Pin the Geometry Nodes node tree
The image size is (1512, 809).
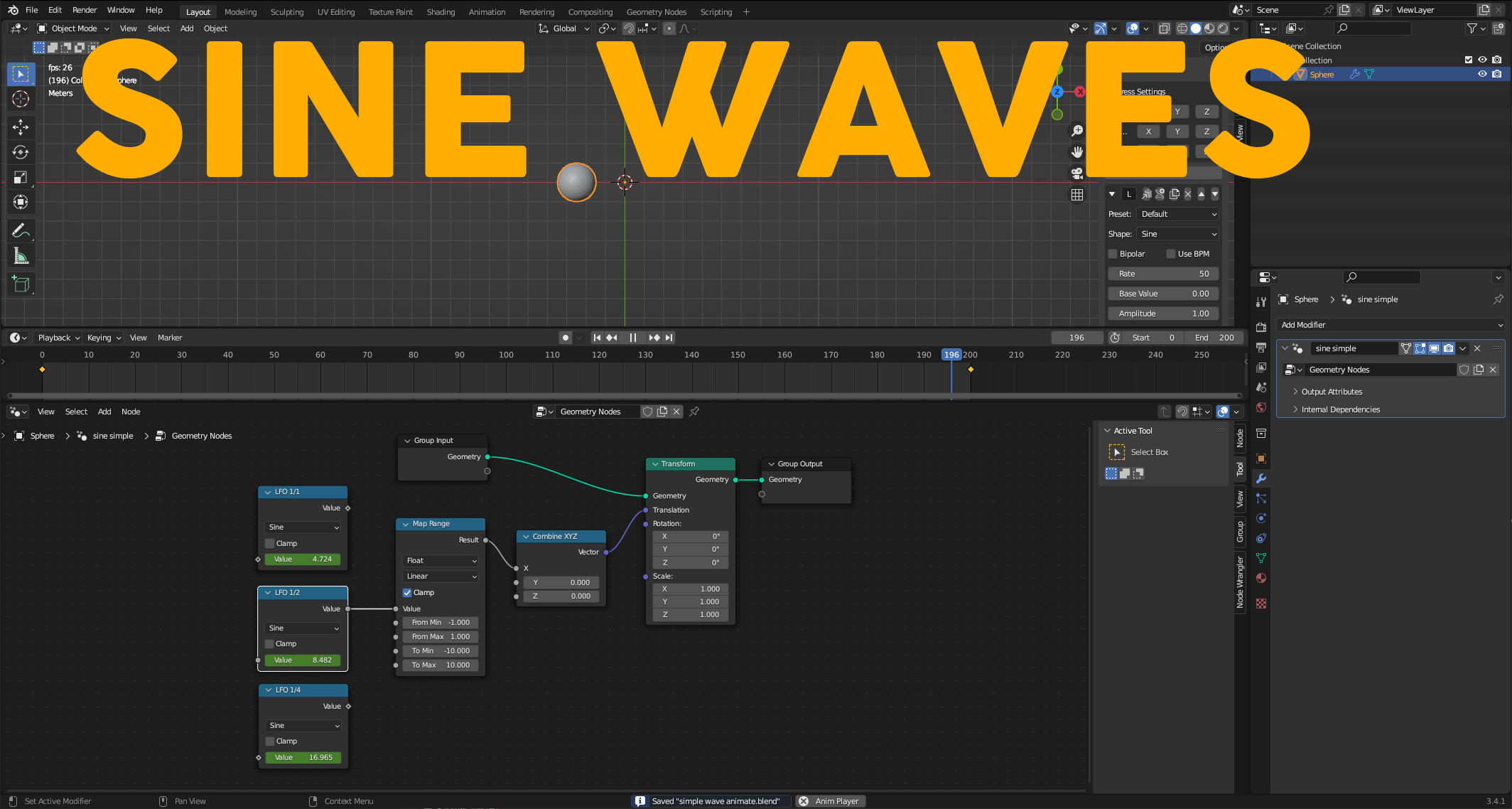pyautogui.click(x=694, y=412)
